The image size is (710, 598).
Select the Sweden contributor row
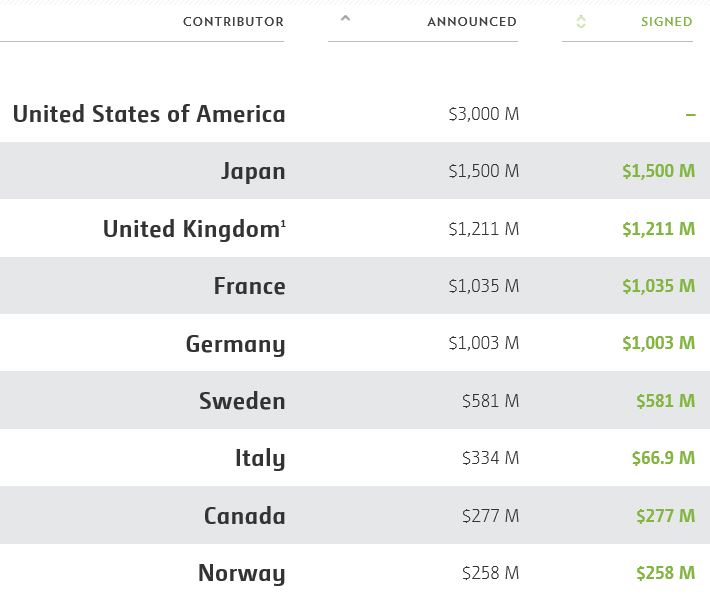(x=242, y=401)
